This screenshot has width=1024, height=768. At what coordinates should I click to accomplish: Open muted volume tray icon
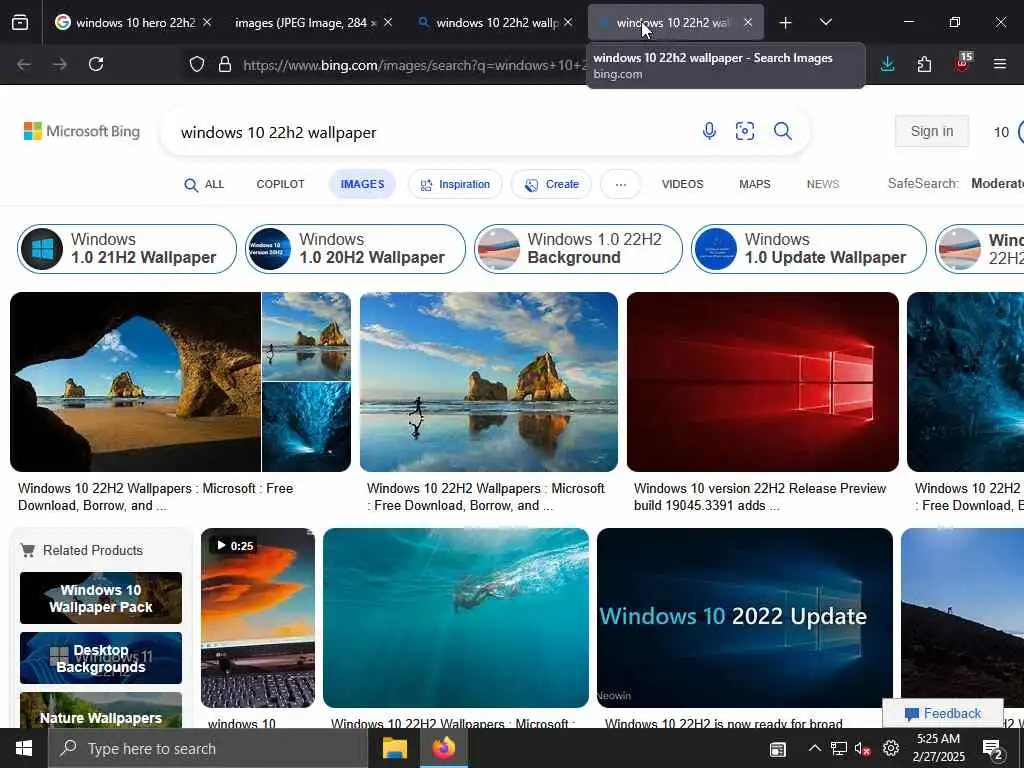[x=863, y=749]
